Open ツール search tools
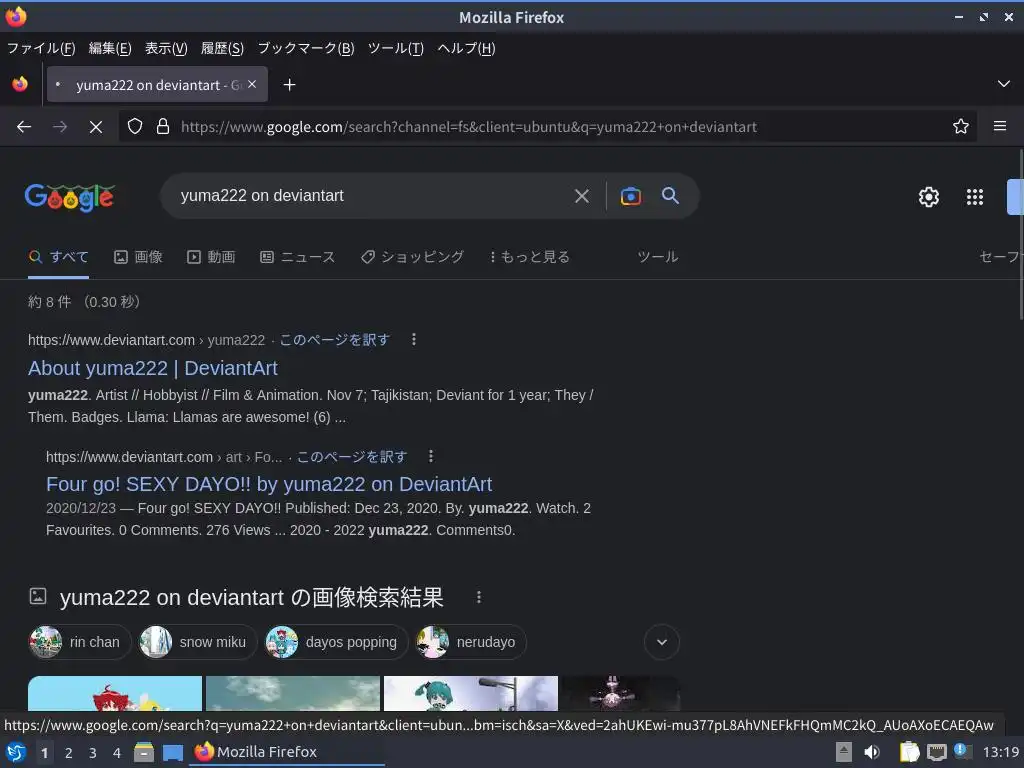1024x768 pixels. (x=658, y=257)
